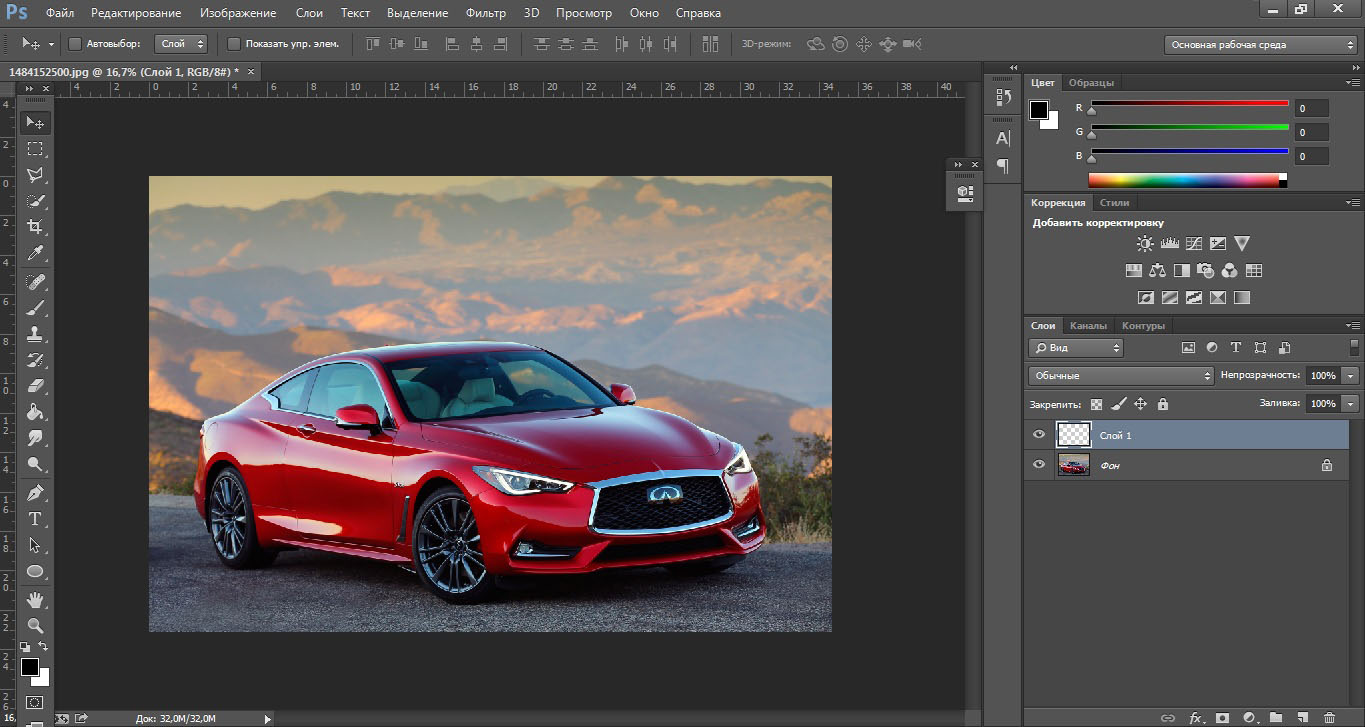Open the Фильтр menu
Viewport: 1365px width, 727px height.
tap(485, 13)
